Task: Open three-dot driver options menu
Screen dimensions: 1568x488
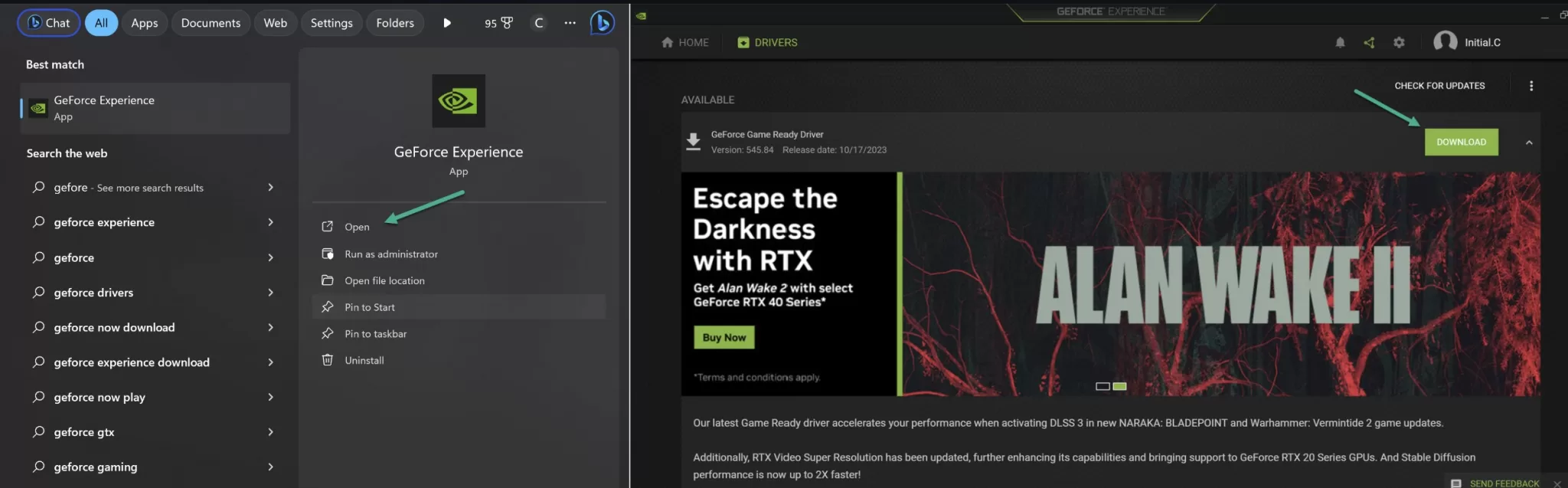Action: click(1531, 86)
